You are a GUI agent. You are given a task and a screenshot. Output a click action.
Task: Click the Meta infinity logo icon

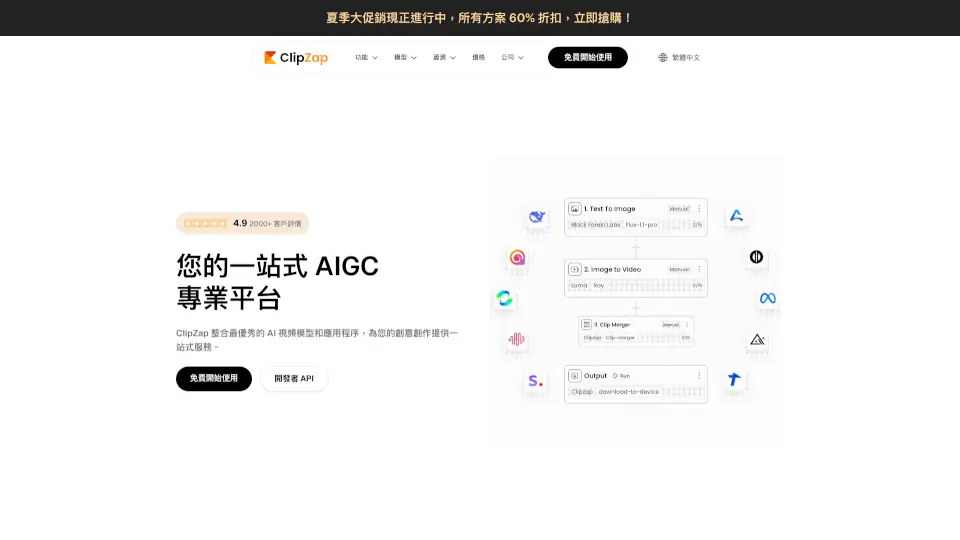(x=767, y=298)
